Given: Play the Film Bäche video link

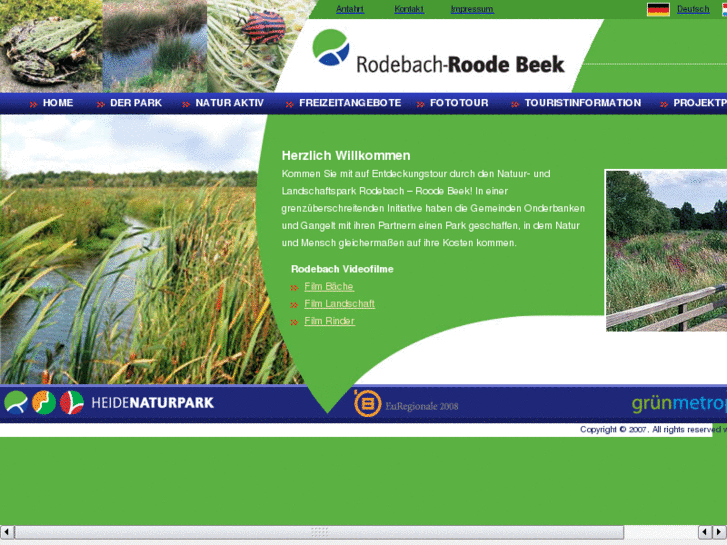Looking at the screenshot, I should 329,287.
